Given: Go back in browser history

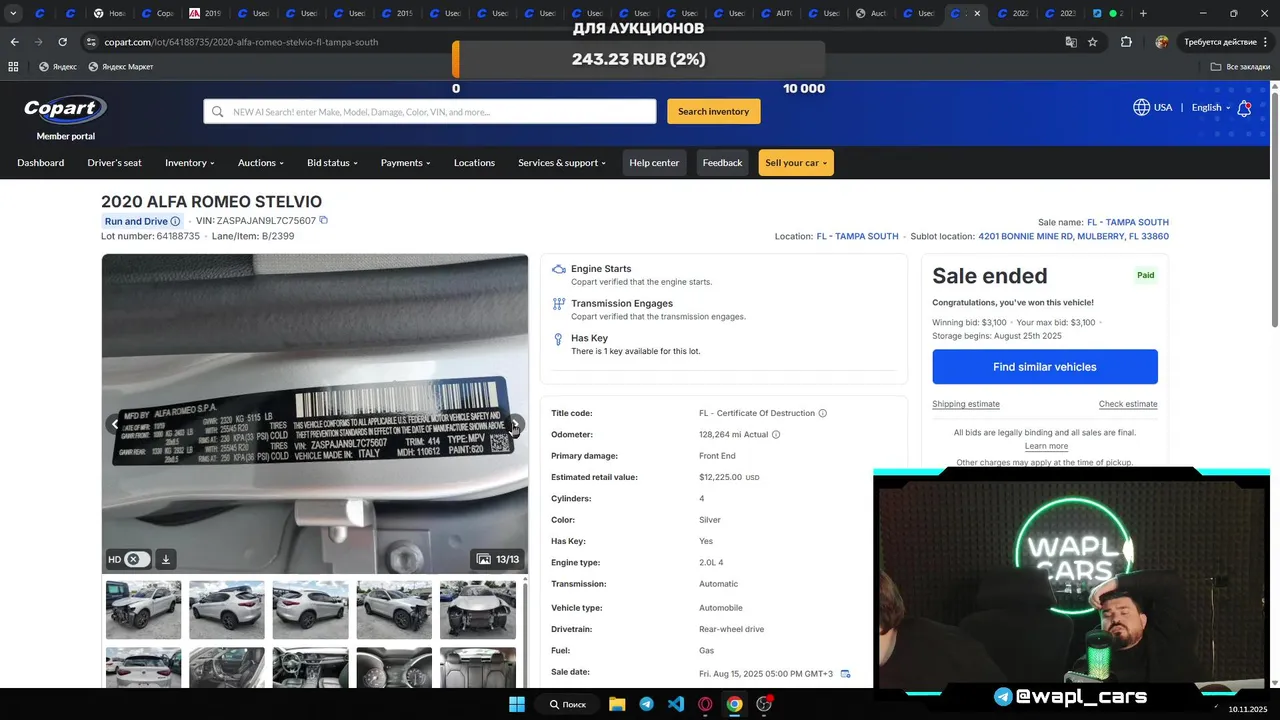Looking at the screenshot, I should [x=14, y=42].
